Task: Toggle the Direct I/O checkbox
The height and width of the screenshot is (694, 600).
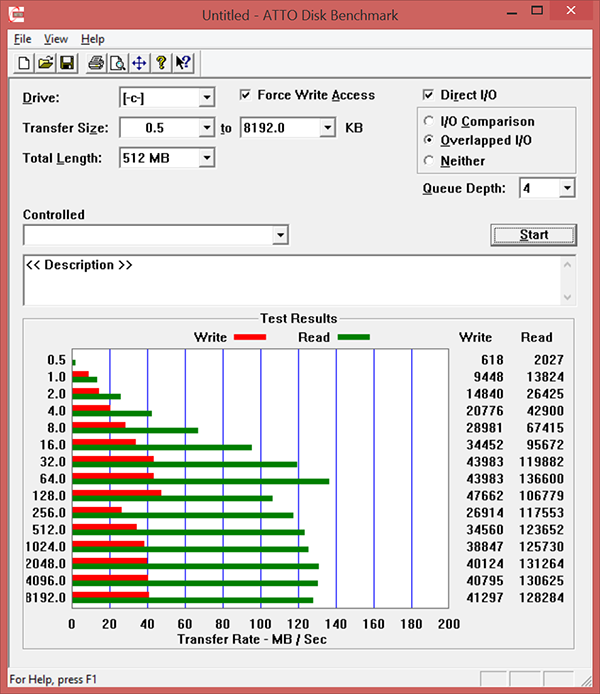Action: point(428,95)
